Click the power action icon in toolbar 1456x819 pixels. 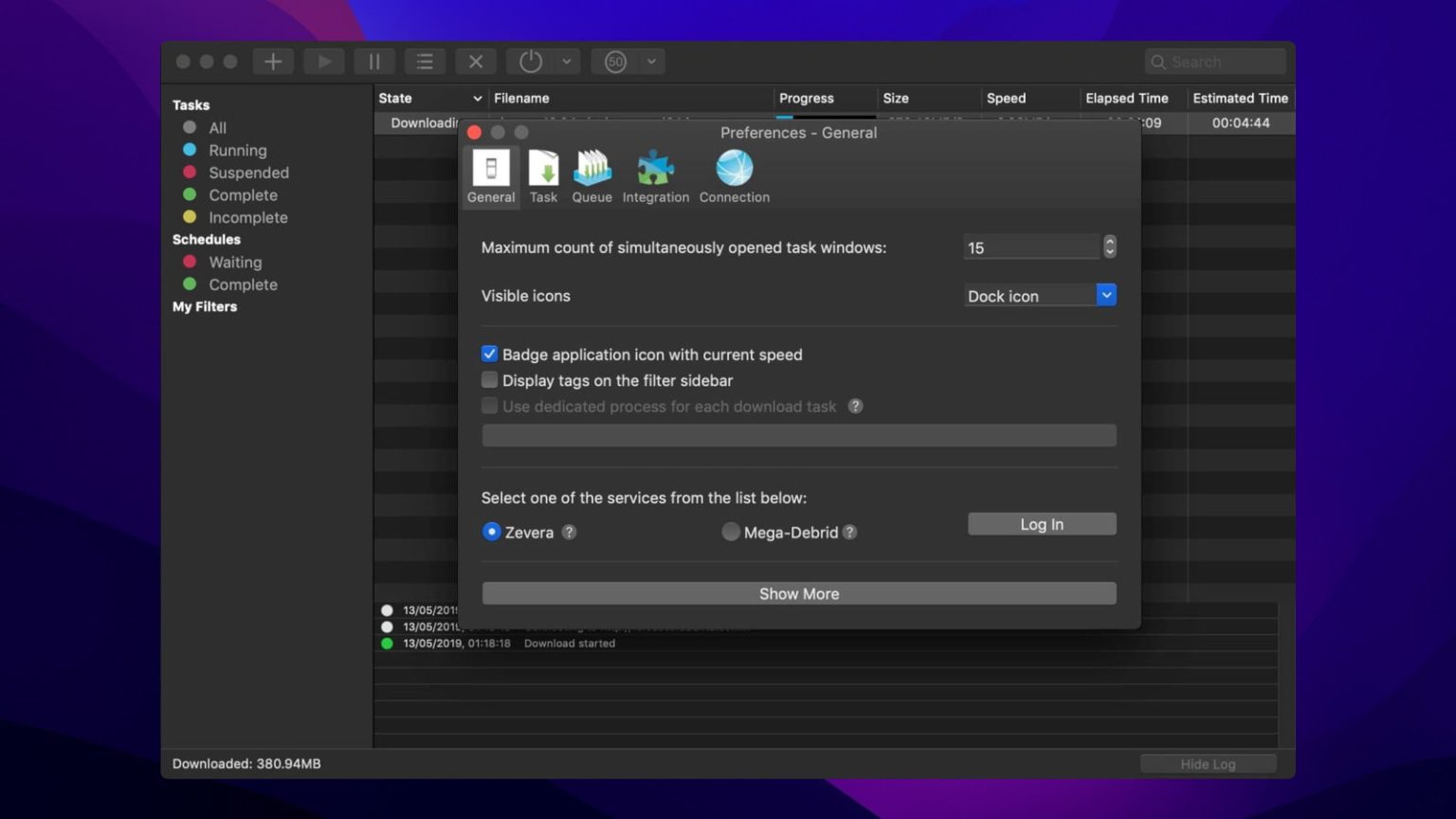[530, 61]
